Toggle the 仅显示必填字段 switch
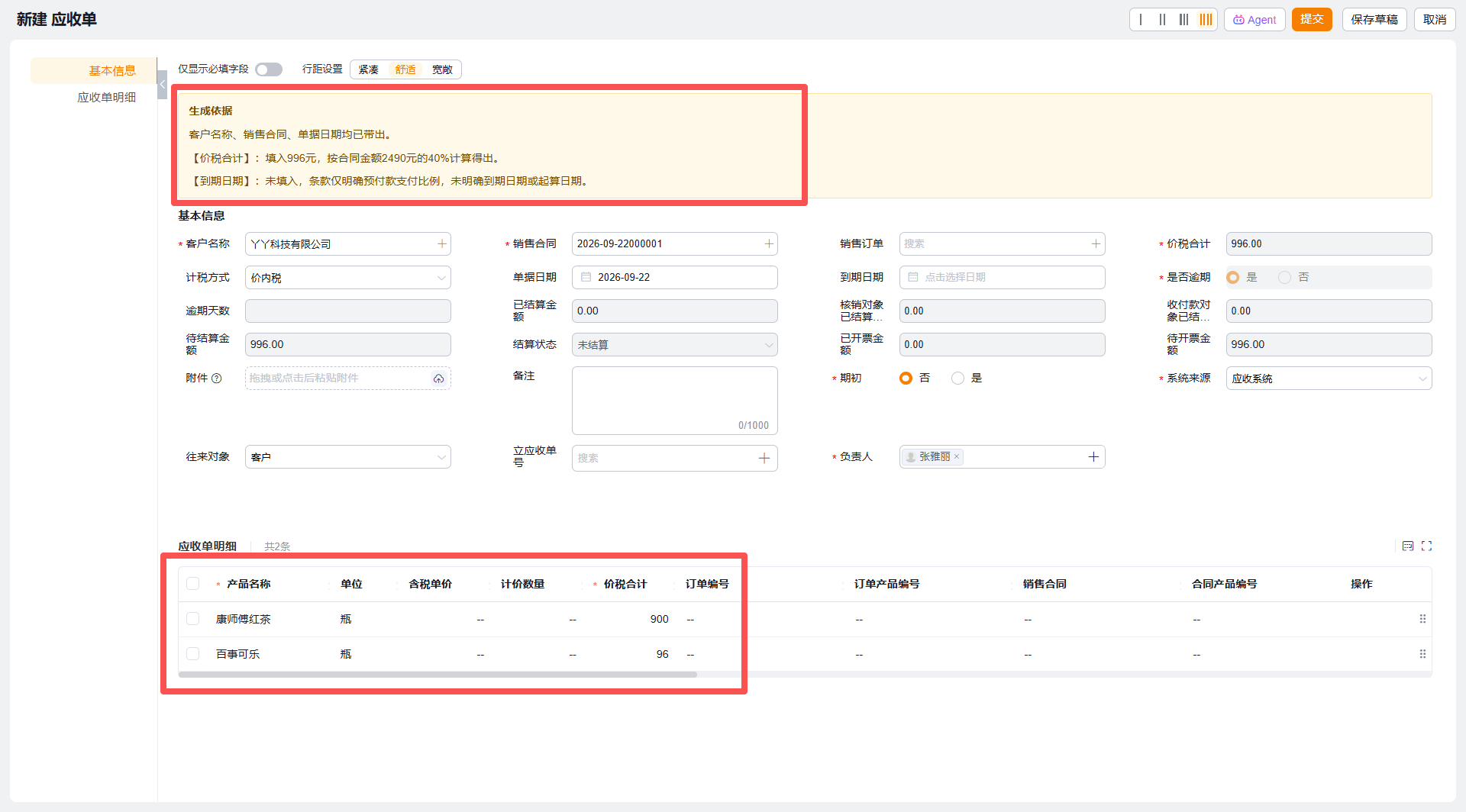The image size is (1466, 812). coord(269,69)
